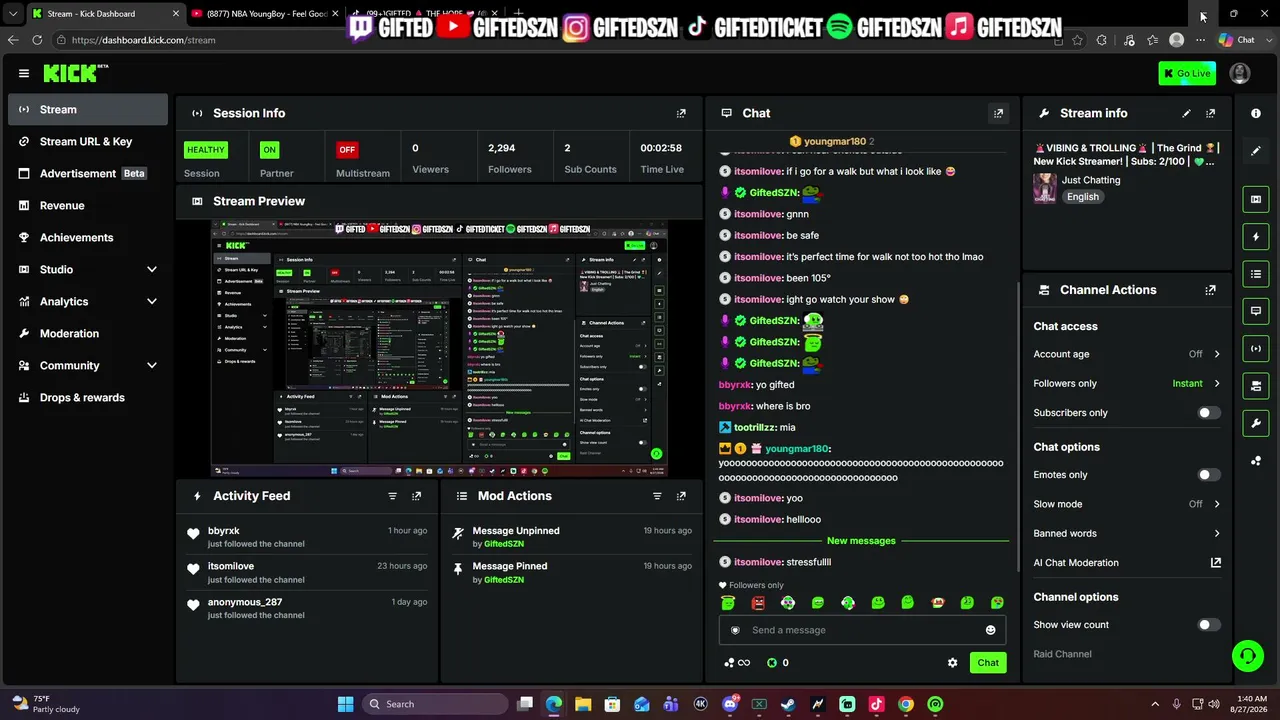Toggle Stream Preview widget in right sidebar
The width and height of the screenshot is (1280, 720).
(1256, 199)
